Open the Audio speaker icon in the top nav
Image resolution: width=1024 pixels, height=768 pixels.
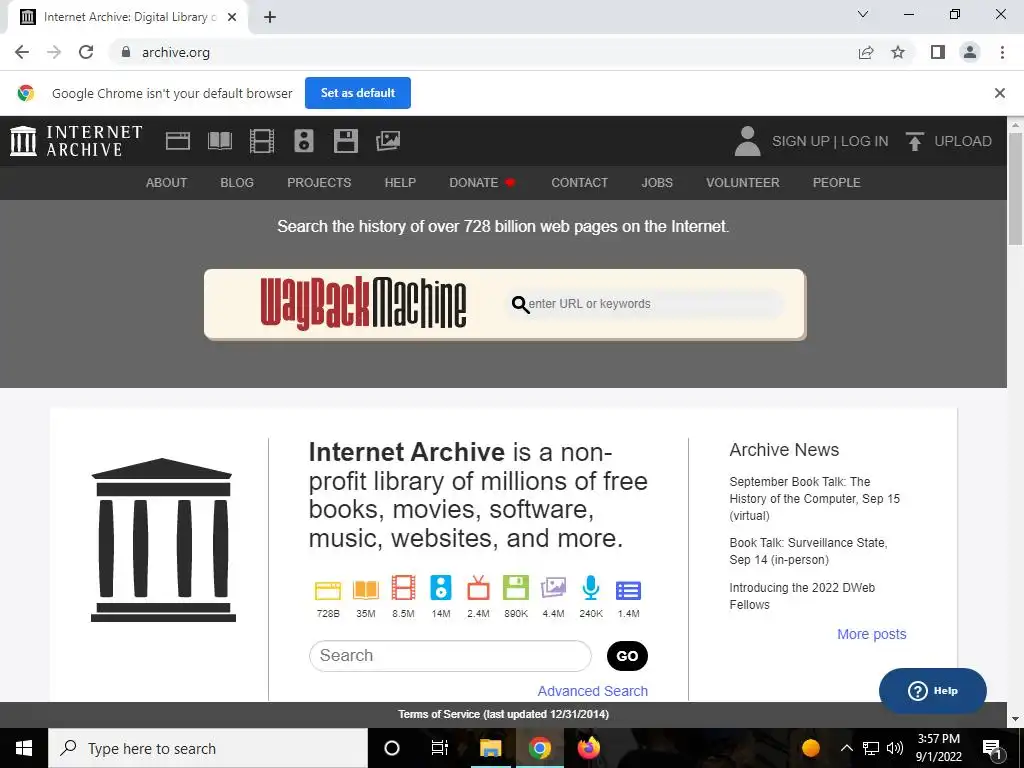click(x=304, y=140)
